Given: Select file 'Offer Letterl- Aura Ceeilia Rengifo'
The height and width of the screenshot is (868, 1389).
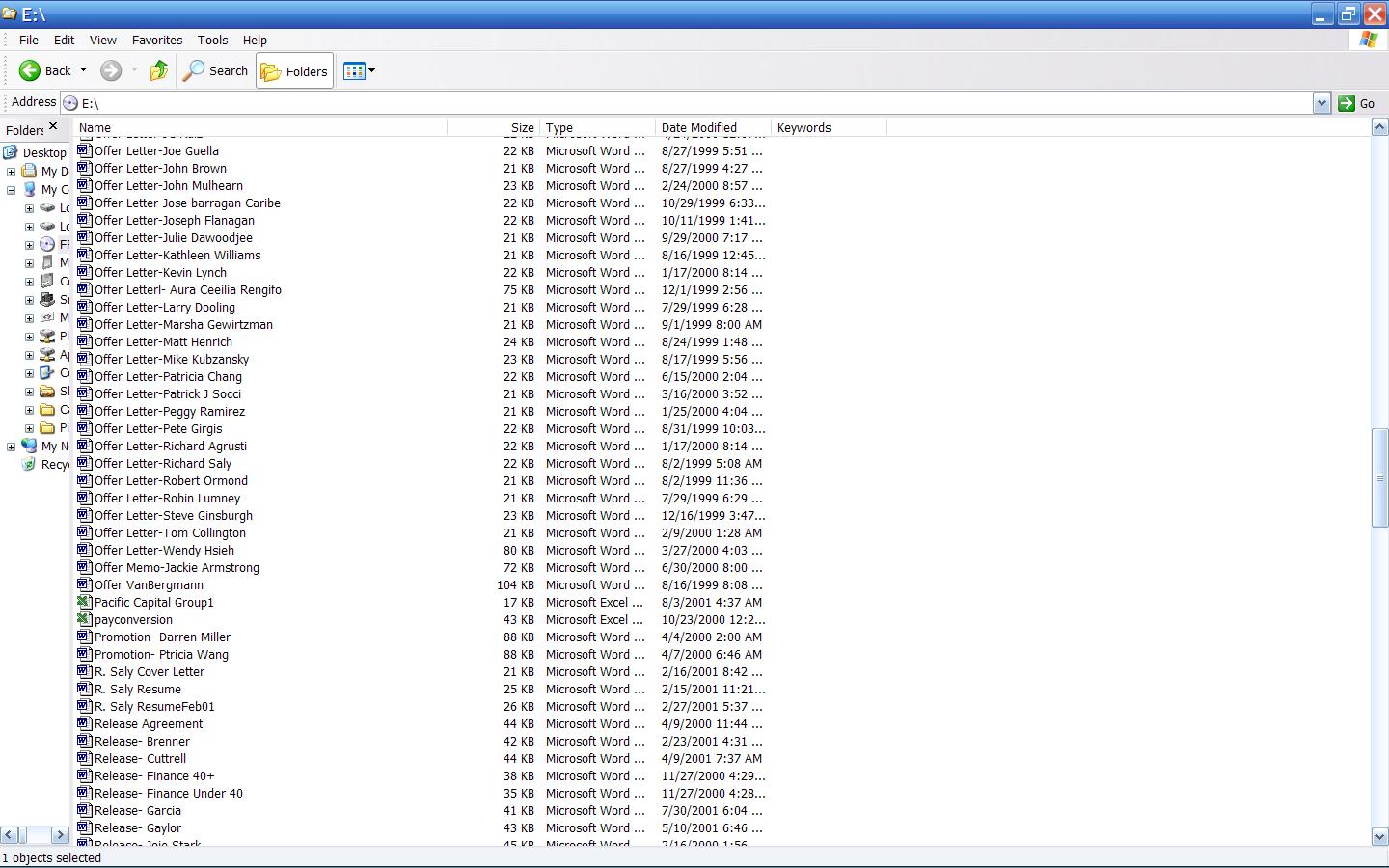Looking at the screenshot, I should point(188,289).
